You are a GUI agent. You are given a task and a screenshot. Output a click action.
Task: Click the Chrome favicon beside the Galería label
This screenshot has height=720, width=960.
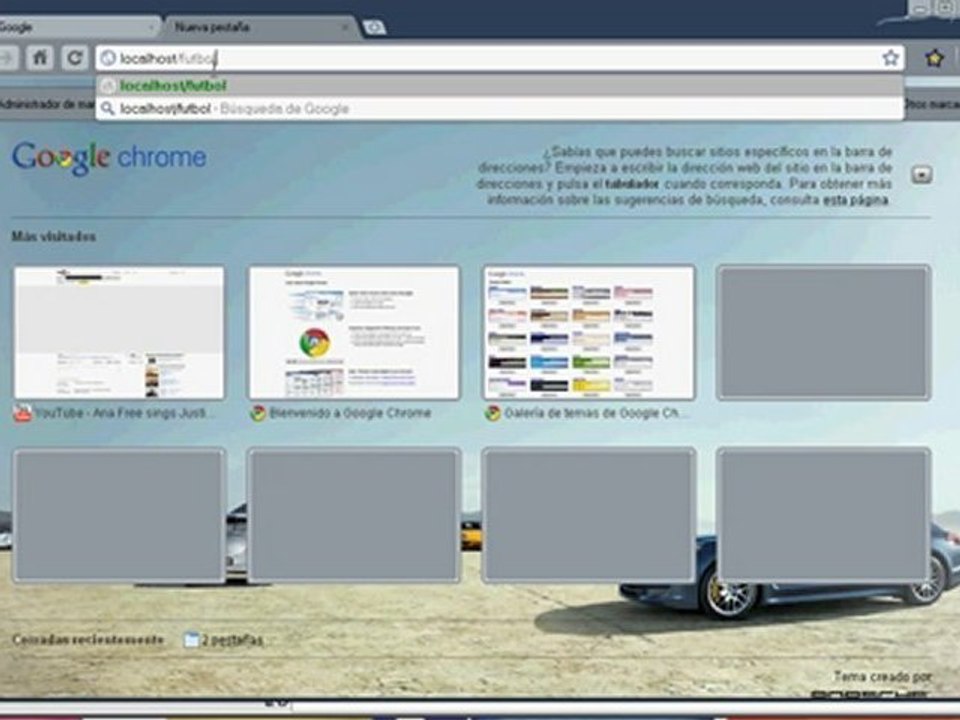[493, 413]
